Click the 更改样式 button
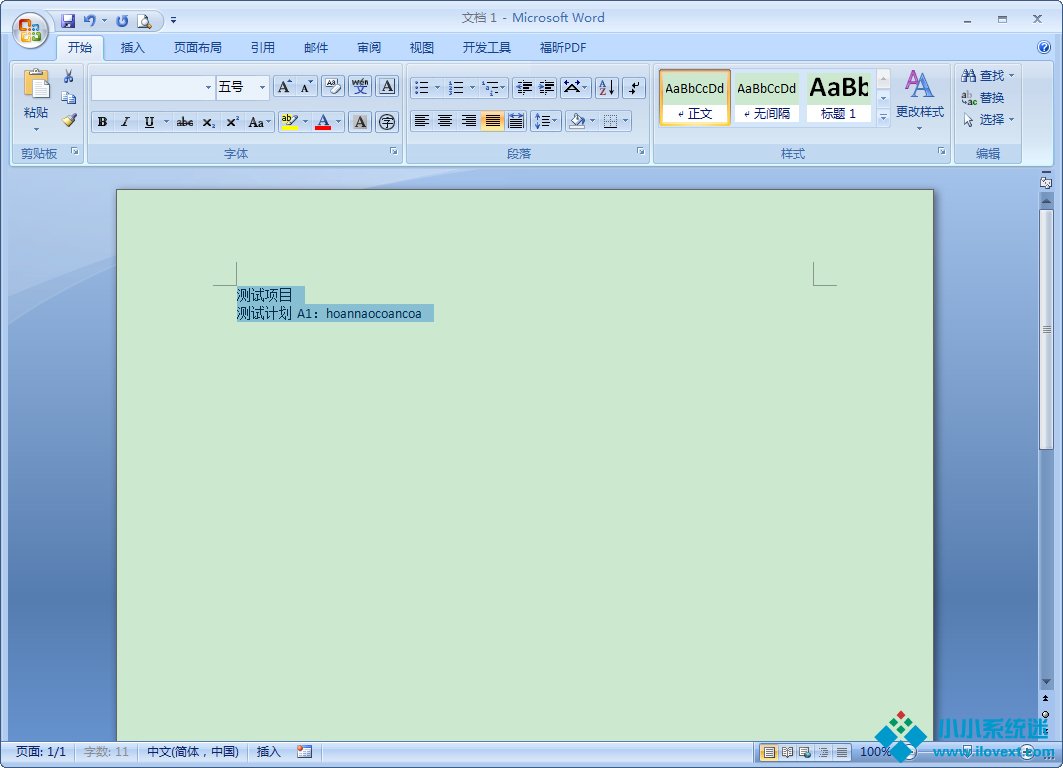Viewport: 1063px width, 768px height. point(919,98)
